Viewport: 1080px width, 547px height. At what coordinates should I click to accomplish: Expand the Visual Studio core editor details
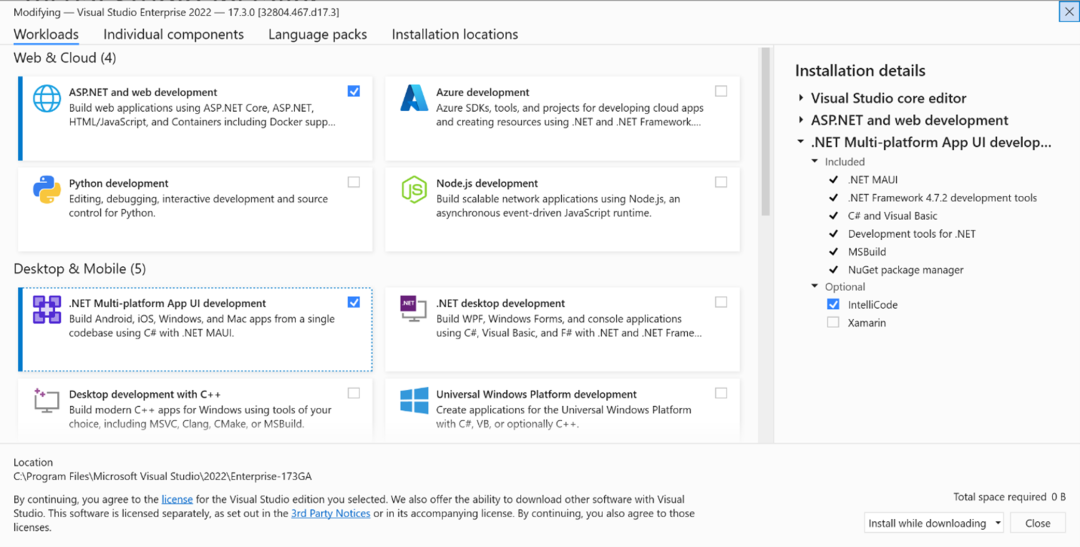[x=801, y=98]
